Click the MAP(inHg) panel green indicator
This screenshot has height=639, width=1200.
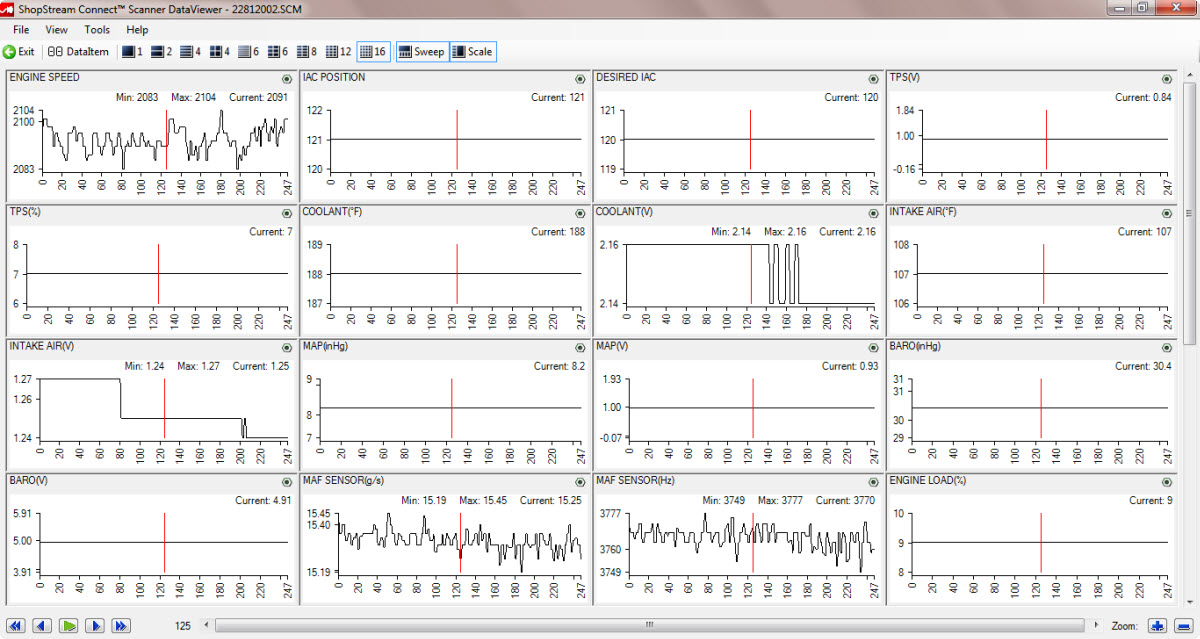pos(579,348)
